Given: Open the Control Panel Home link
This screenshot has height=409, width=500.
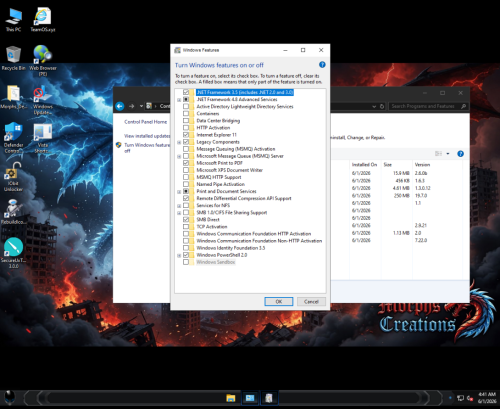Looking at the screenshot, I should coord(146,122).
